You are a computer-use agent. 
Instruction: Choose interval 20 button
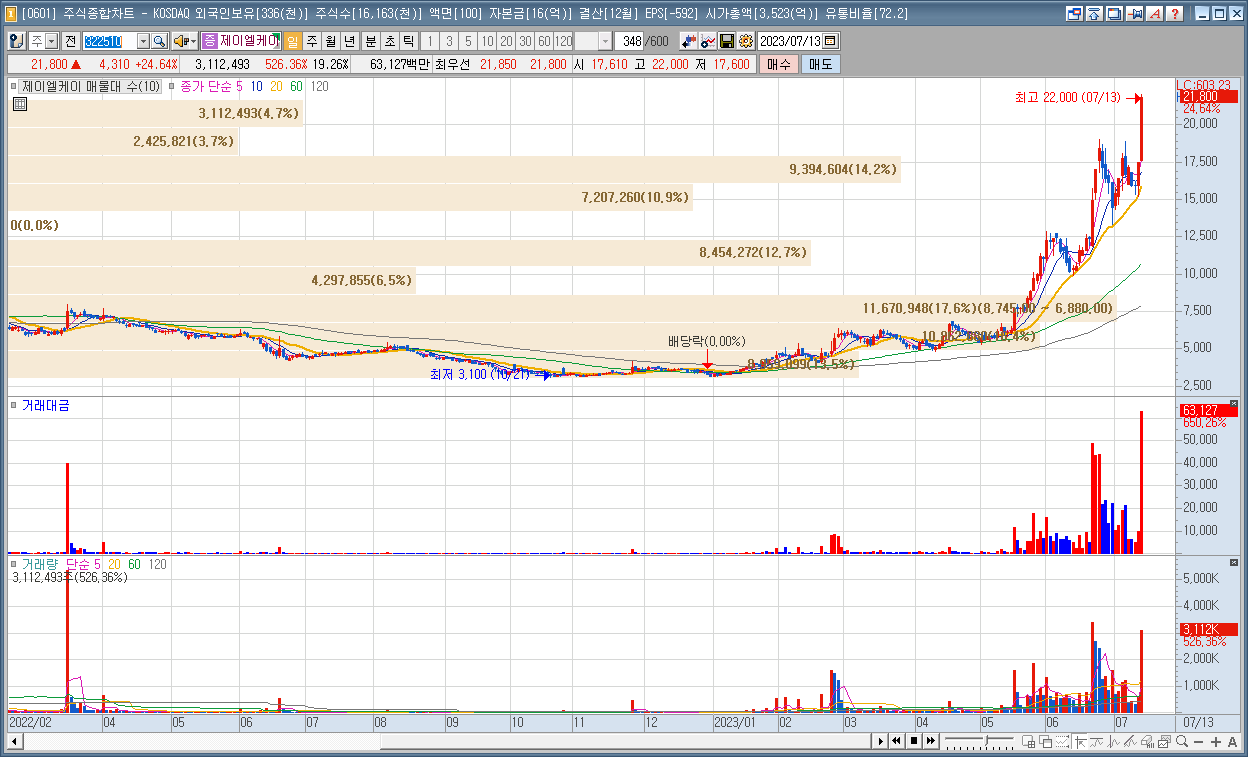506,41
